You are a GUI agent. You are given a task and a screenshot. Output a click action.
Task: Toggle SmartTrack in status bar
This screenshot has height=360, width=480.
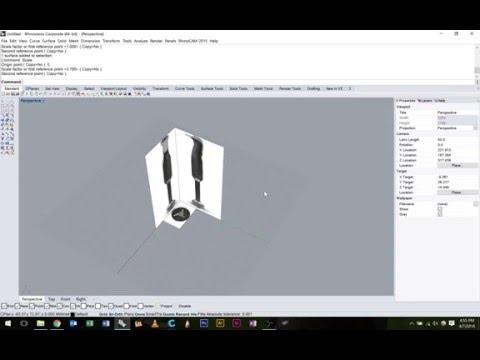click(x=154, y=314)
